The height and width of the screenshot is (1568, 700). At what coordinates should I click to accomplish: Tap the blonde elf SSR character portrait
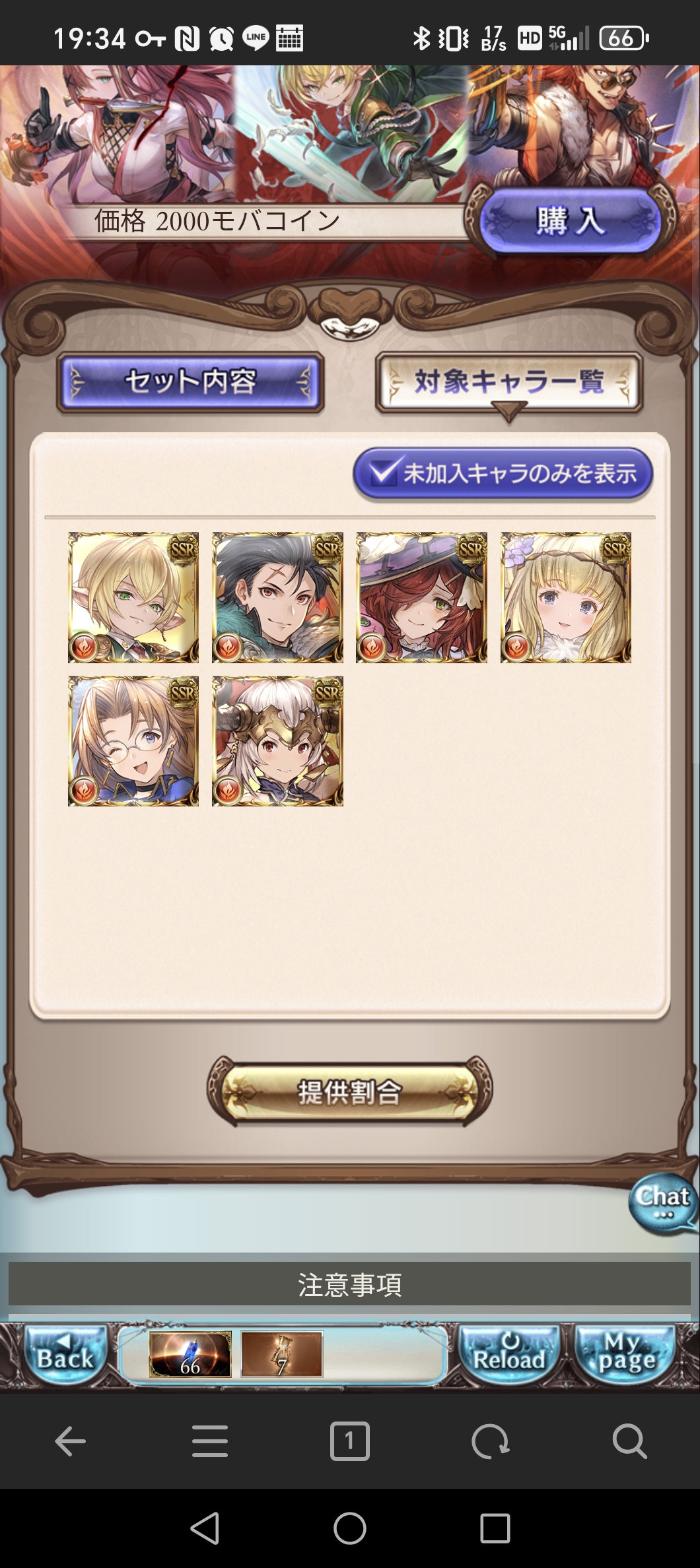pyautogui.click(x=133, y=597)
